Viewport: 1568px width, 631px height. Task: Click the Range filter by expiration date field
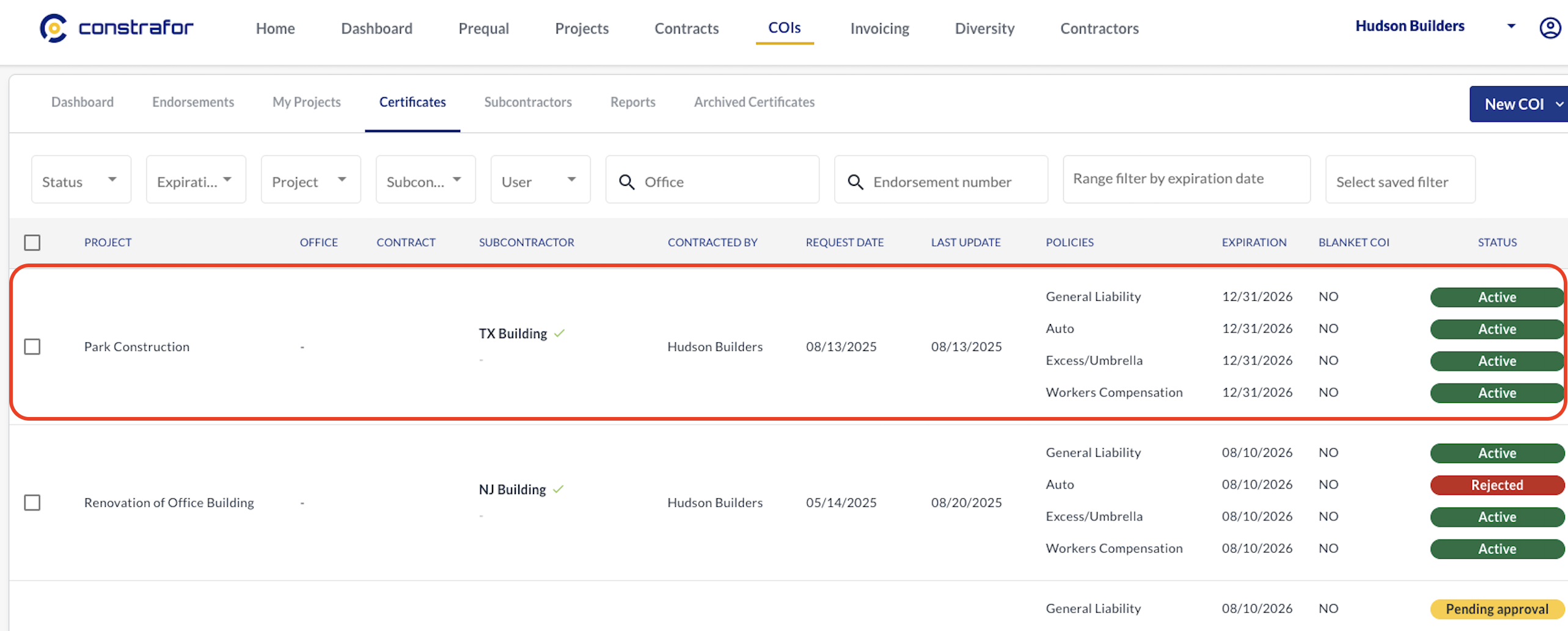point(1187,179)
